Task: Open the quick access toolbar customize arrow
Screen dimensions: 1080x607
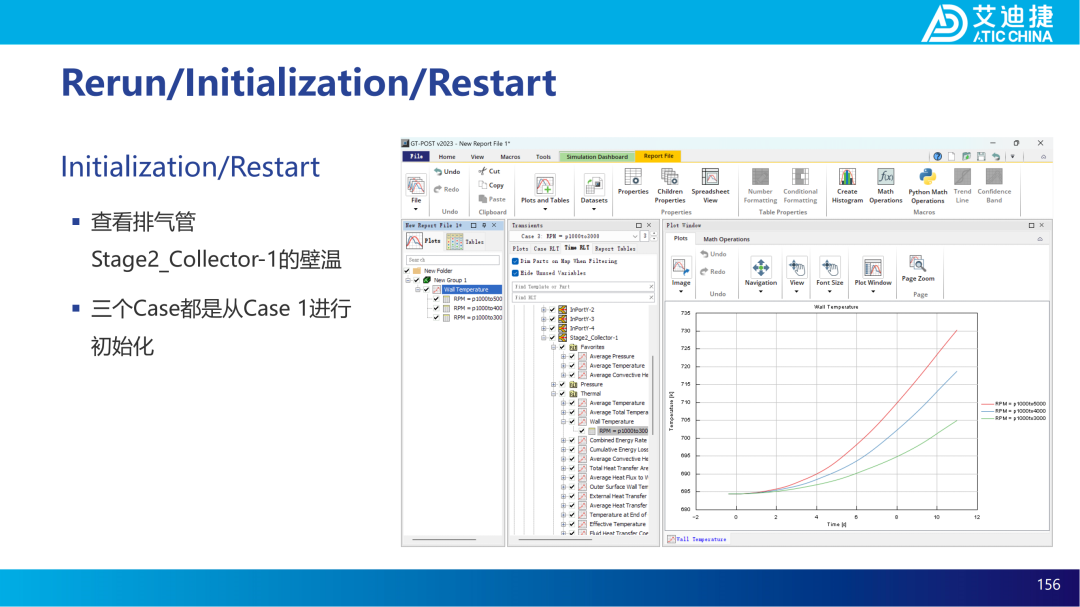Action: pos(1012,157)
